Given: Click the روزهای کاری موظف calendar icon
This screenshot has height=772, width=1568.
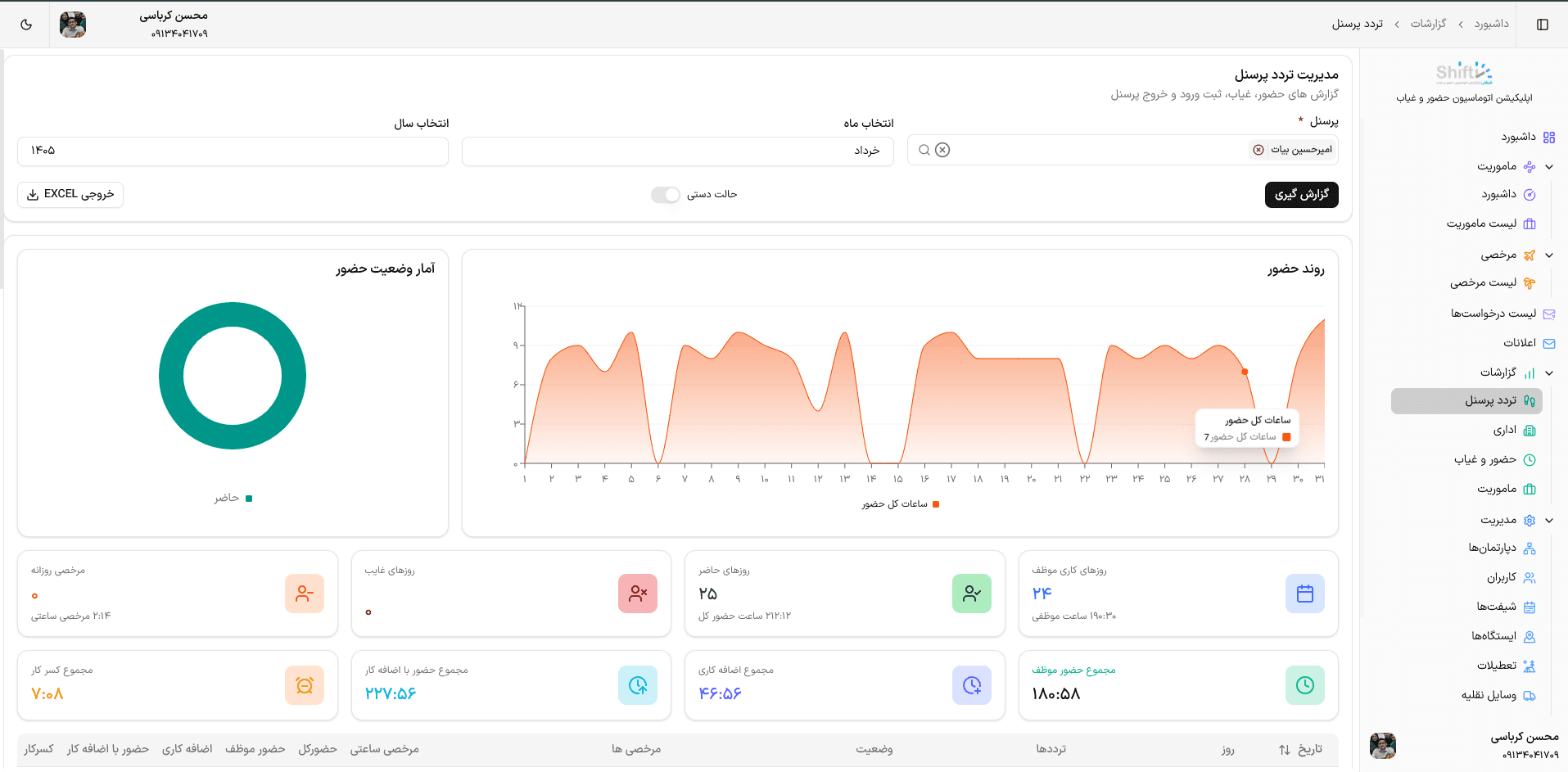Looking at the screenshot, I should (x=1305, y=594).
